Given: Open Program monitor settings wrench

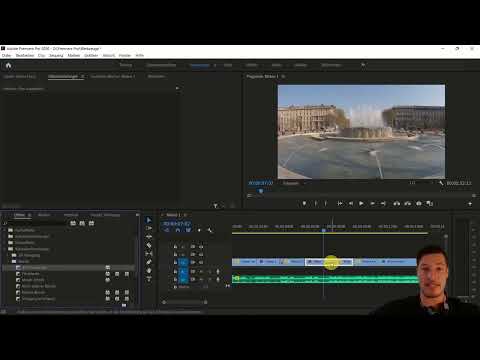Looking at the screenshot, I should 441,183.
